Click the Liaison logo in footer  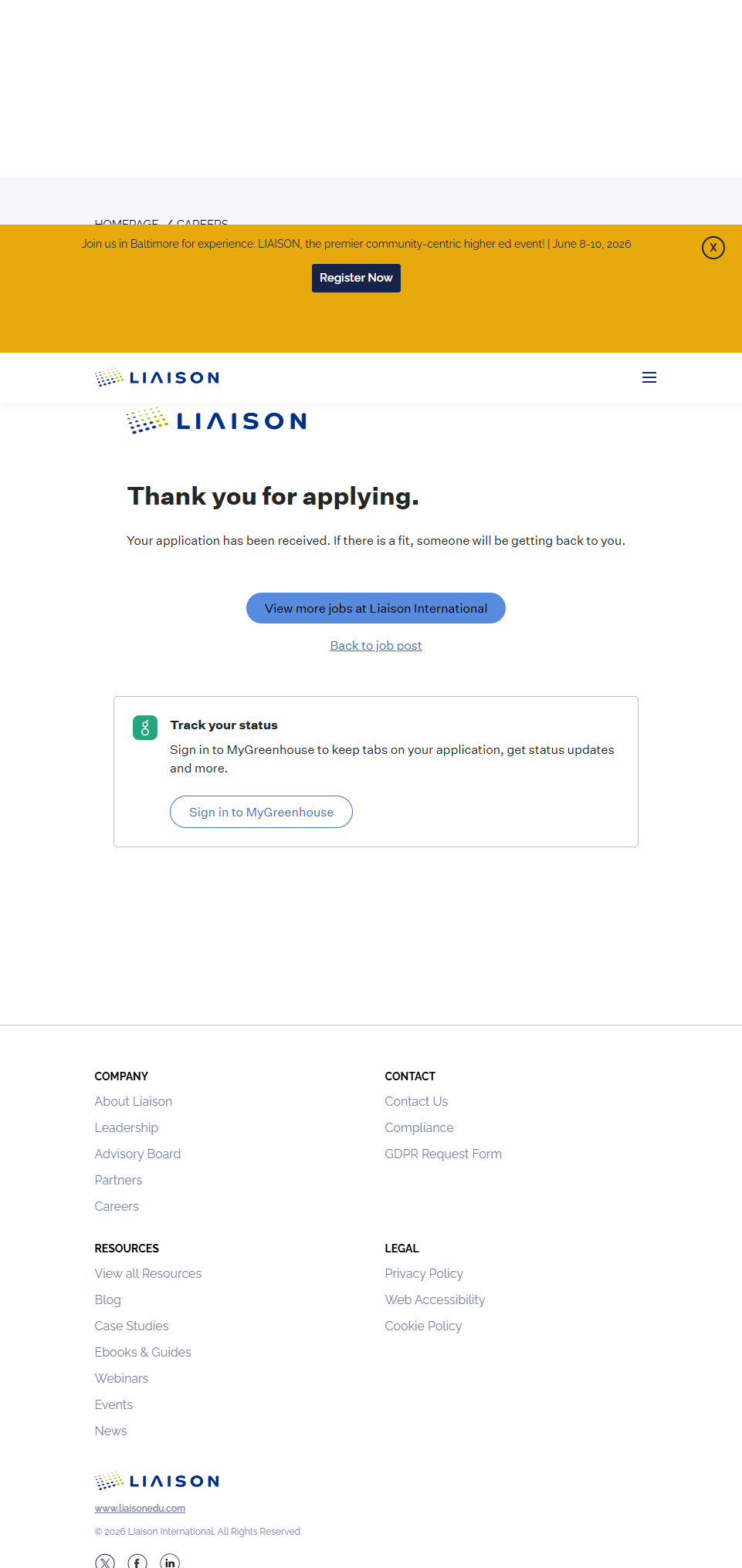click(x=157, y=1481)
